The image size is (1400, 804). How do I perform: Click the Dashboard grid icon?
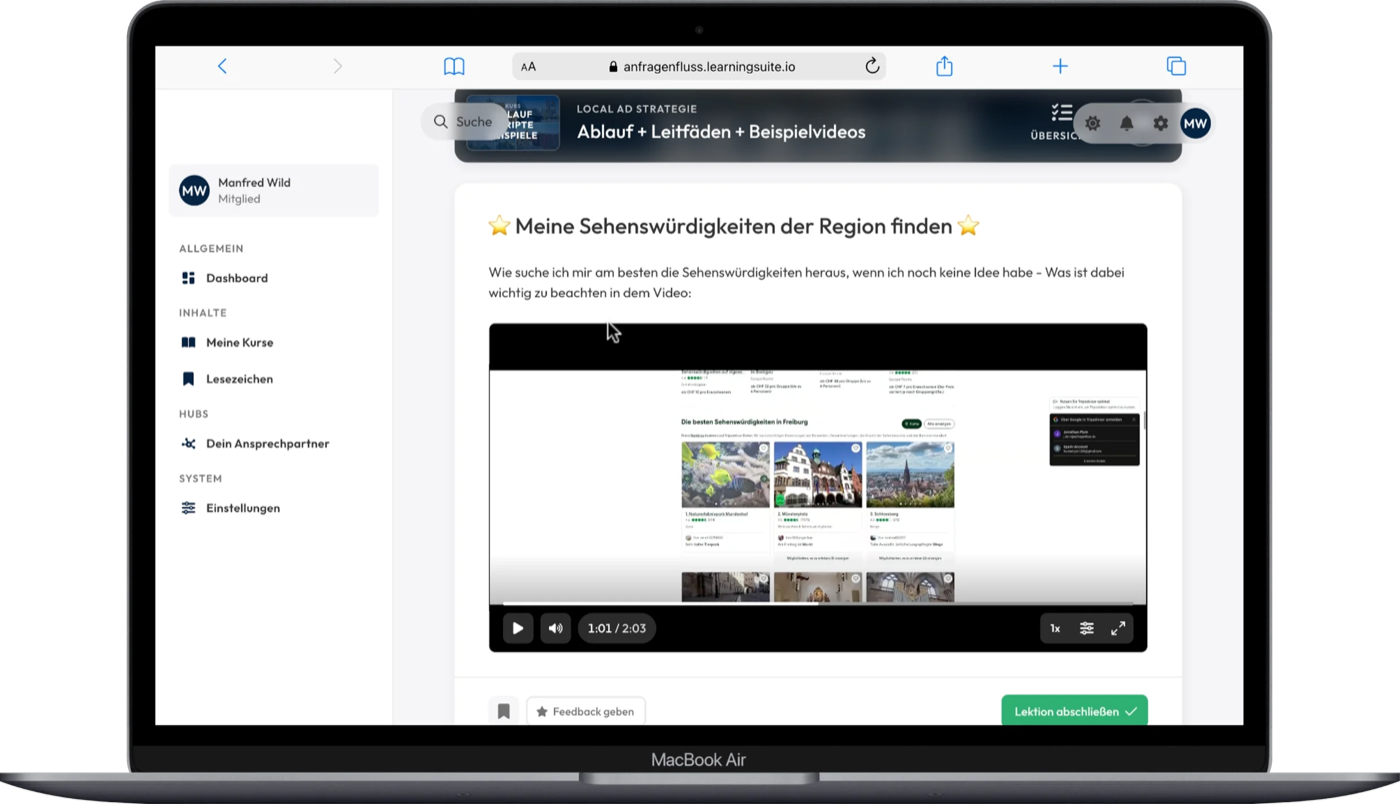coord(188,278)
